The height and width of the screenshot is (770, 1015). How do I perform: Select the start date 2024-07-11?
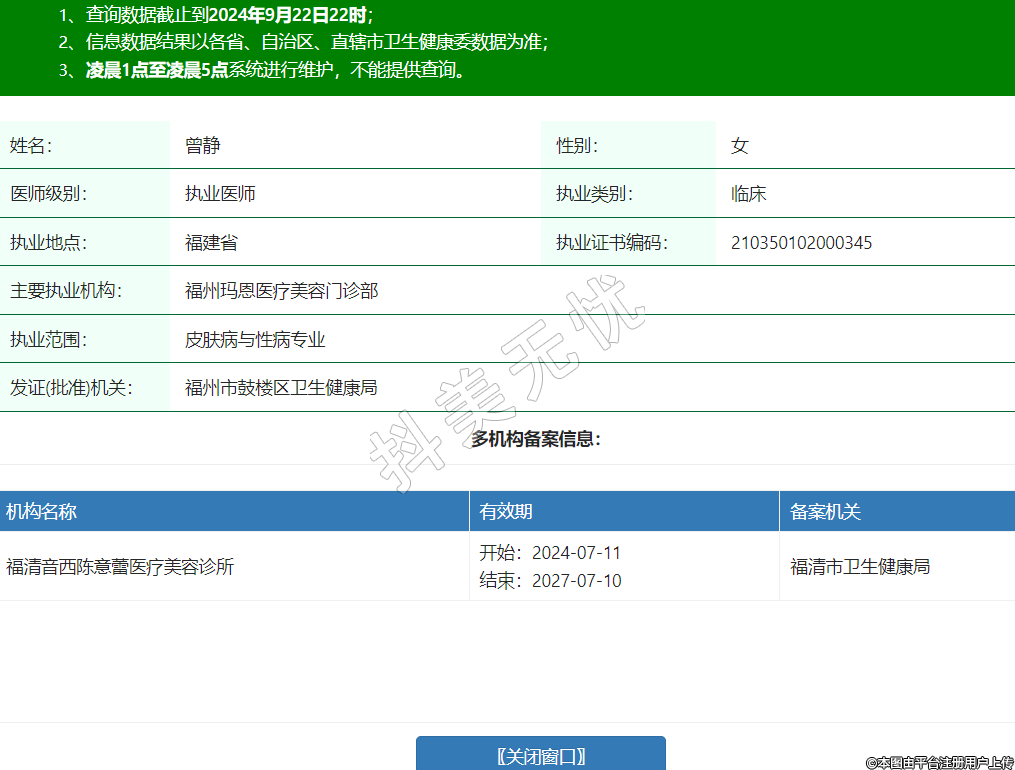click(x=576, y=553)
